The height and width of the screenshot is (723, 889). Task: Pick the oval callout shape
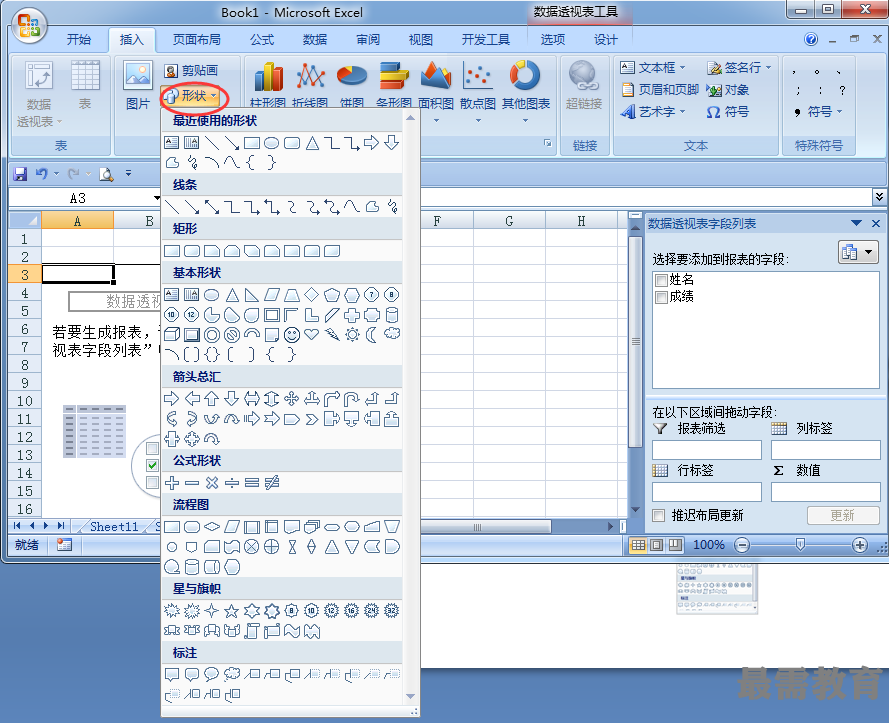211,674
